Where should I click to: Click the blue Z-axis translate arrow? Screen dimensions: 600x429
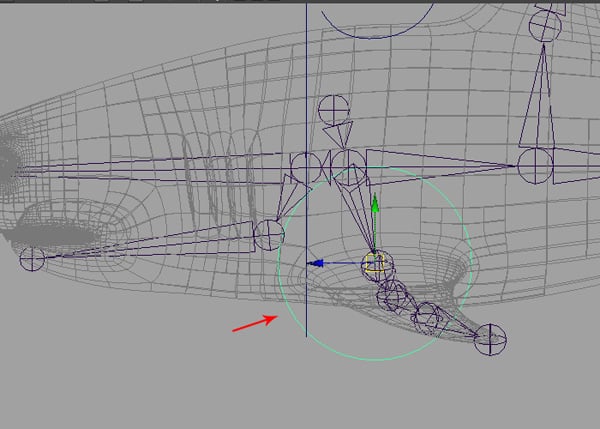click(x=316, y=263)
